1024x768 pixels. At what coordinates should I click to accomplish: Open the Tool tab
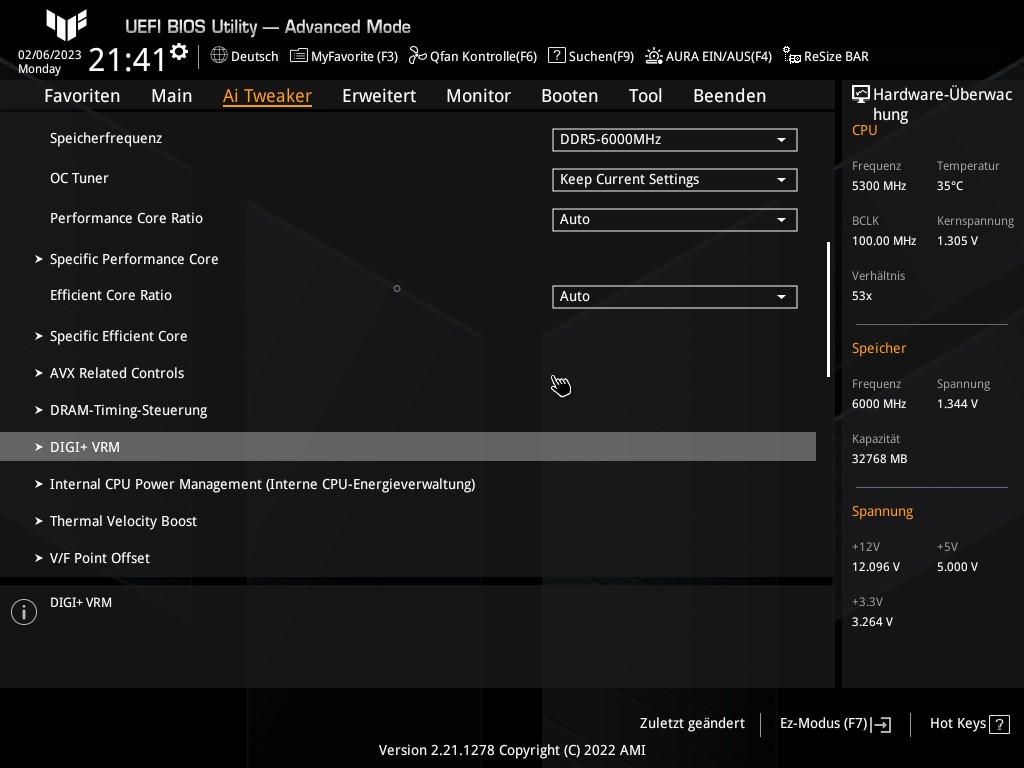pyautogui.click(x=645, y=96)
